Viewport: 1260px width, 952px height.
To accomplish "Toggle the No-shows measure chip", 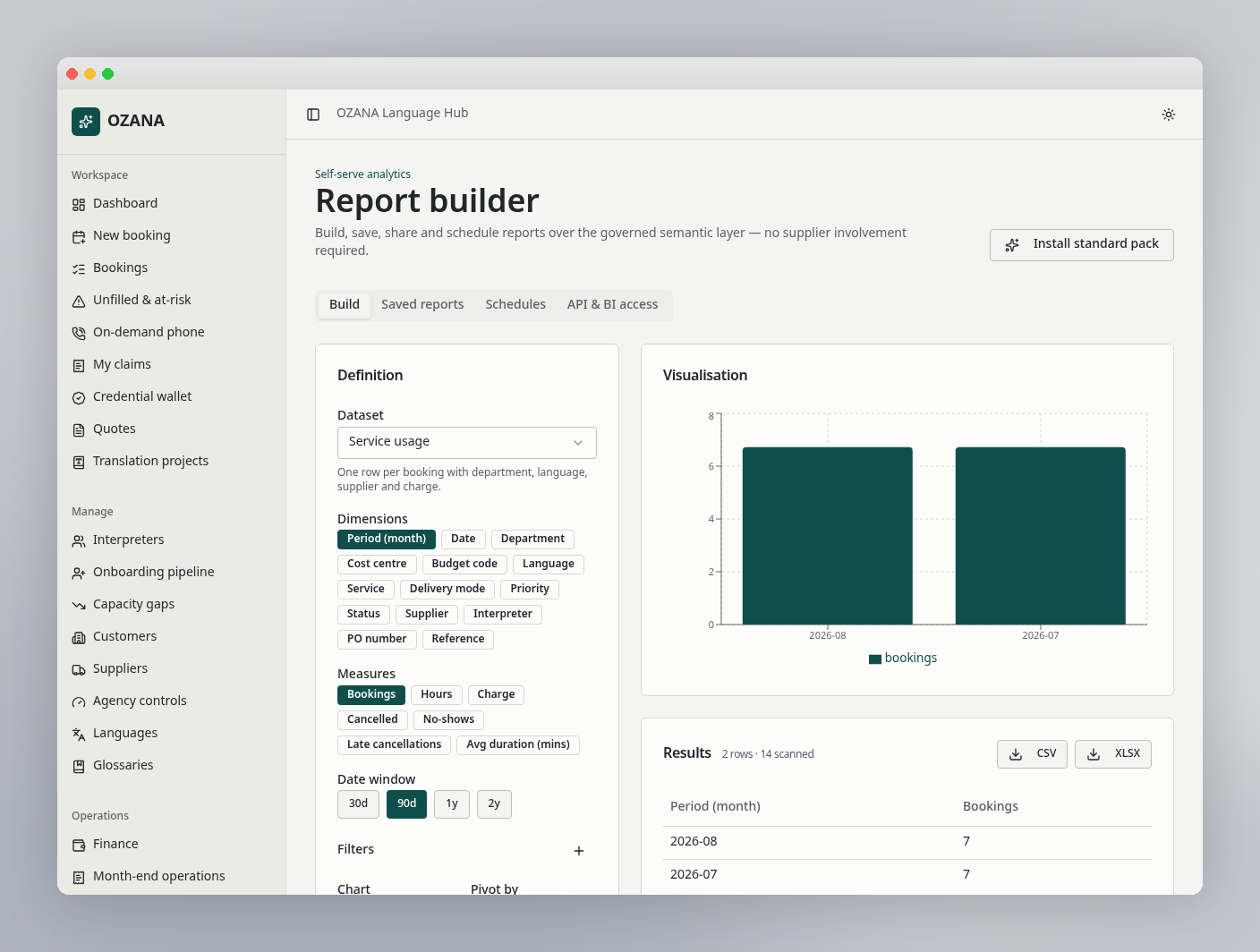I will tap(448, 719).
